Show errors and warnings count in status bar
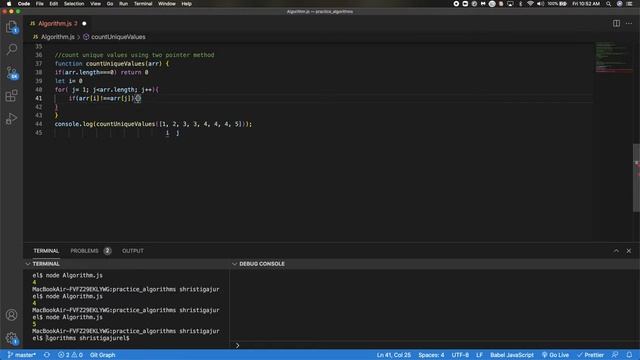Viewport: 640px width, 360px height. click(70, 355)
